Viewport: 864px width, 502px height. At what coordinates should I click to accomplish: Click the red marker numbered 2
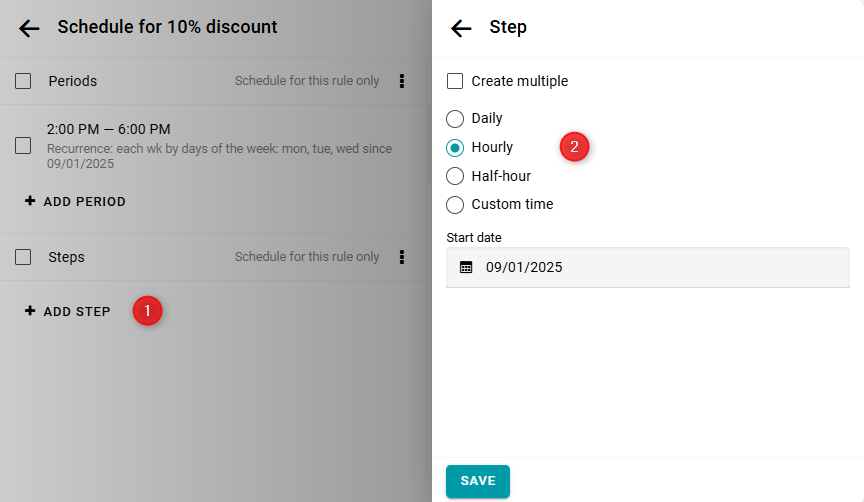point(574,147)
